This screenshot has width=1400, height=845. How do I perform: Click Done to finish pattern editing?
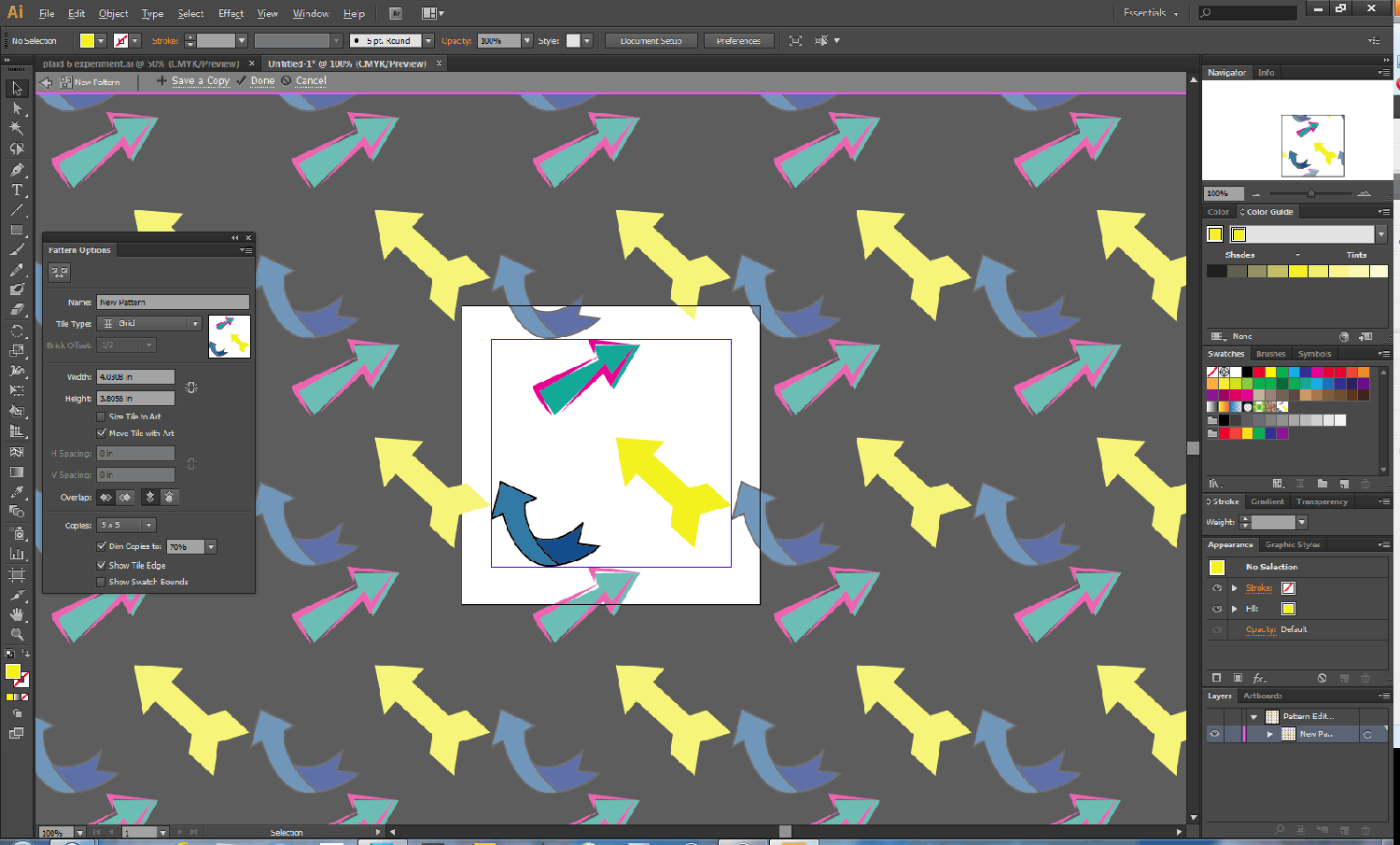tap(262, 81)
